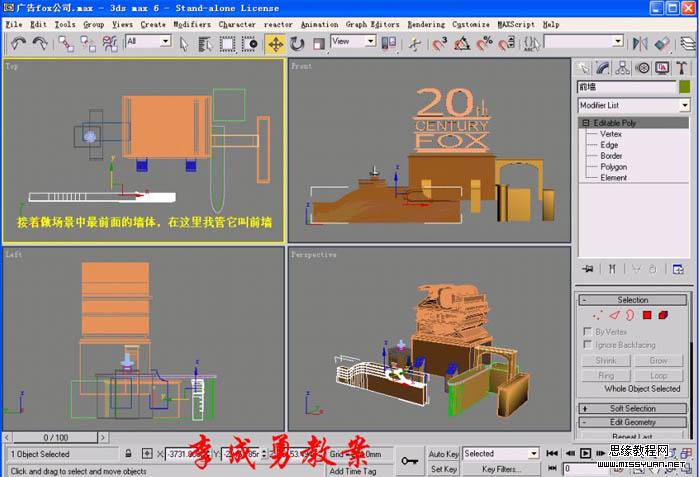Image resolution: width=700 pixels, height=477 pixels.
Task: Click the Mirror tool icon
Action: [640, 44]
